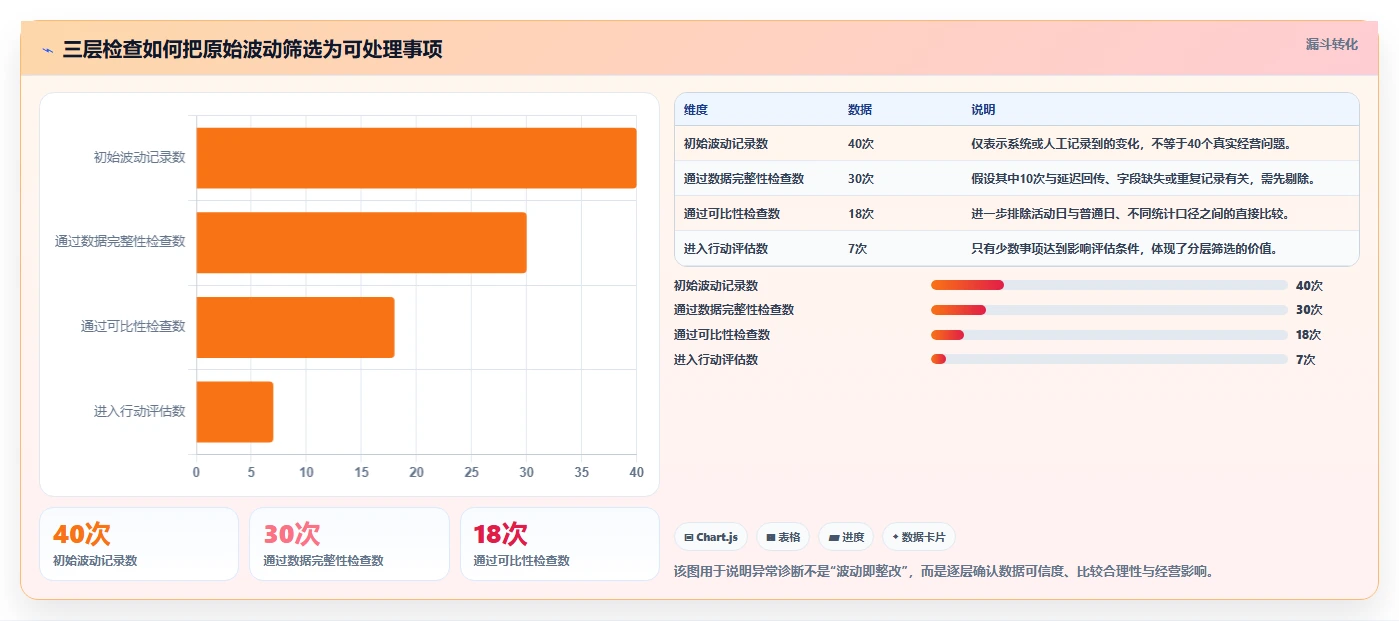Viewport: 1399px width, 621px height.
Task: Click the 通过可比性检查数 y-axis label on chart
Action: coord(133,327)
